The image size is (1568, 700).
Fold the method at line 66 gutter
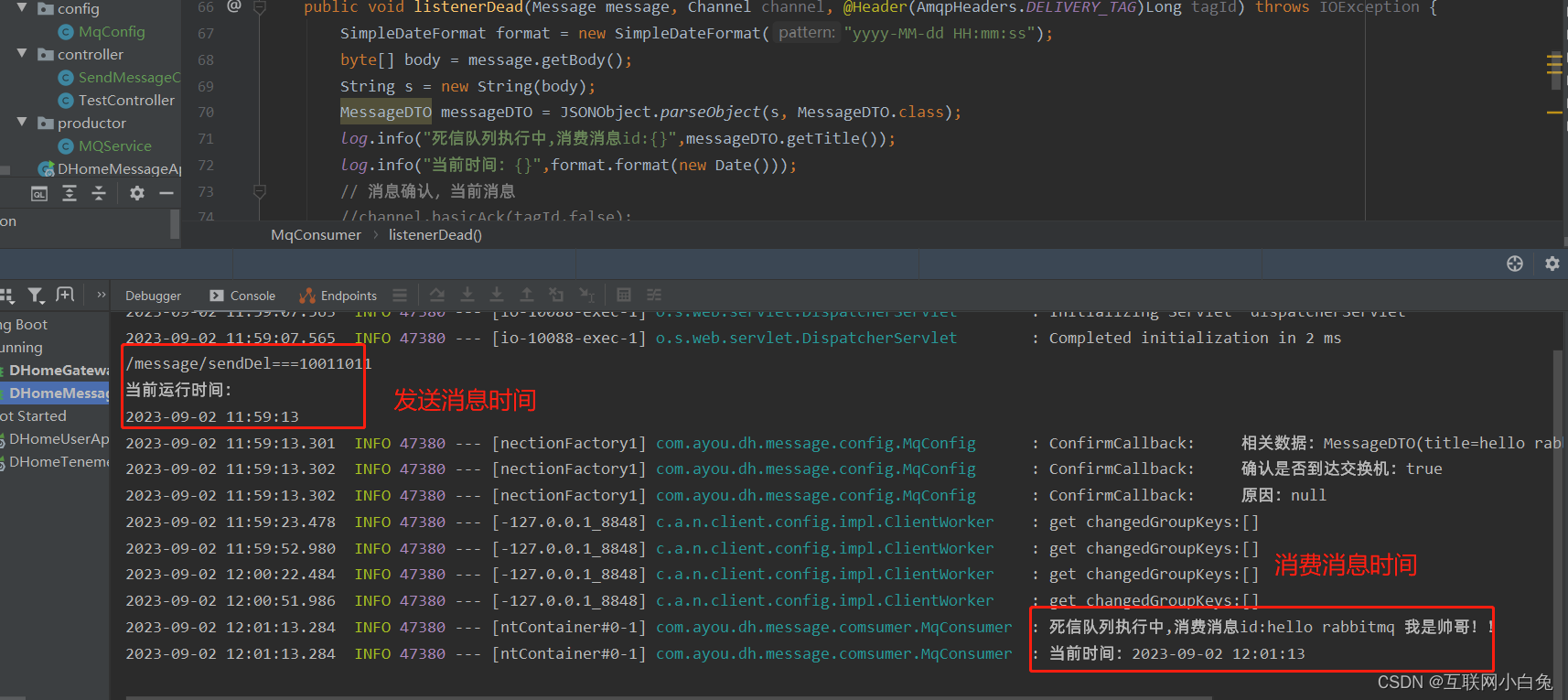point(260,7)
